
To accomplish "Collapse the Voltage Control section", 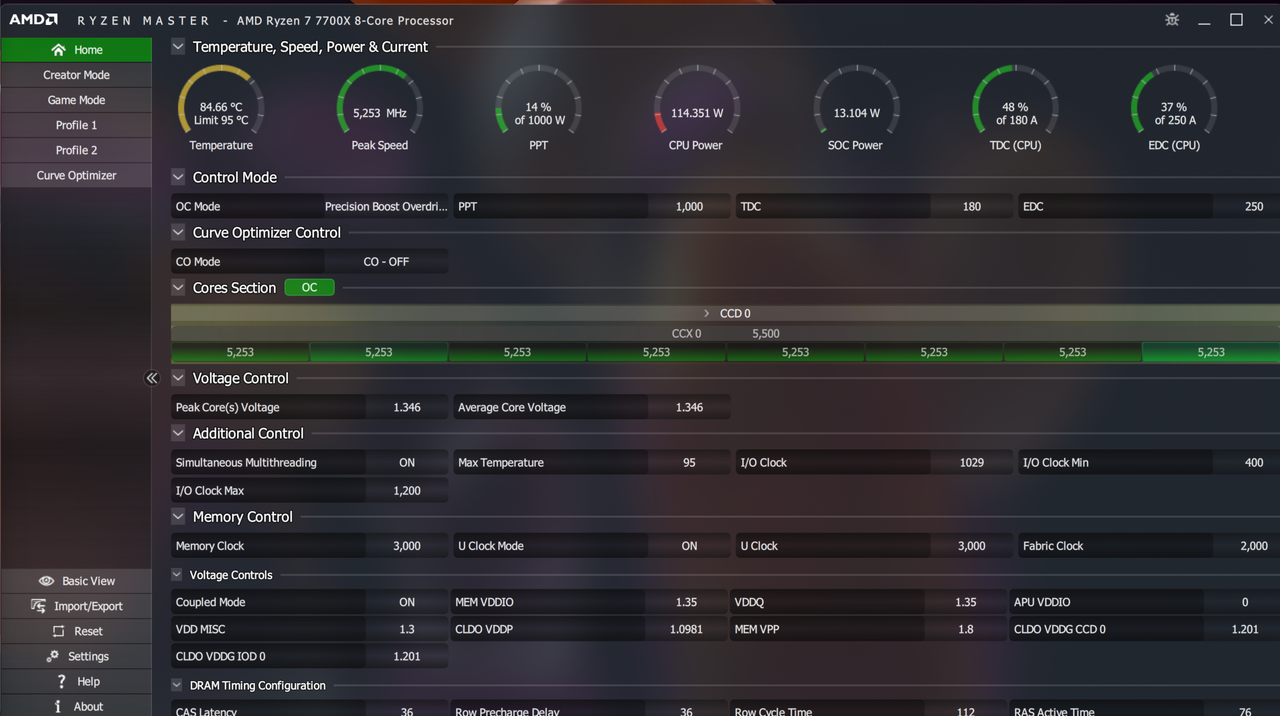I will click(x=178, y=378).
